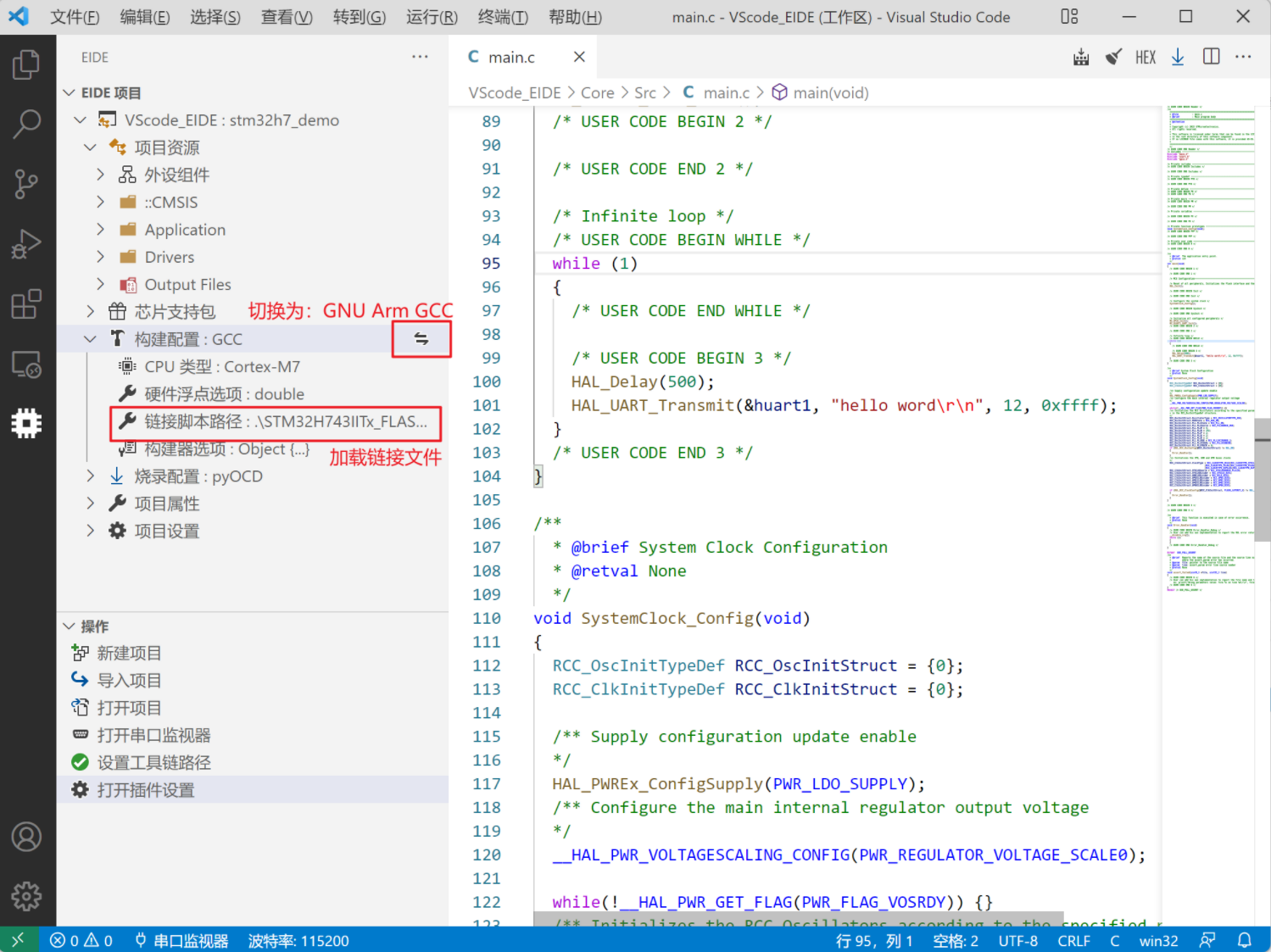Collapse the EIDE 项目 section
1271x952 pixels.
click(x=70, y=92)
